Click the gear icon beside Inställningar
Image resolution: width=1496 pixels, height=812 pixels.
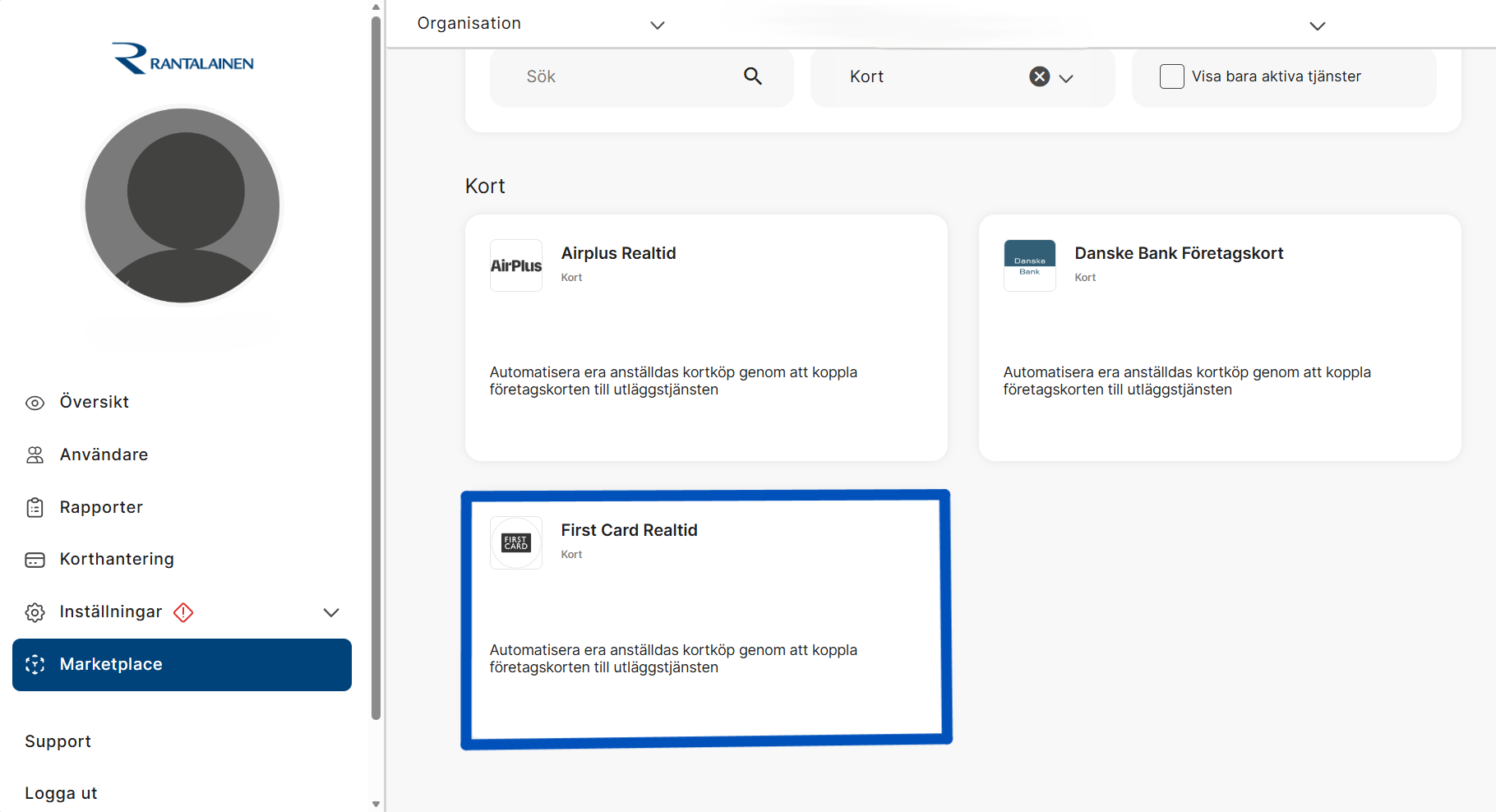pyautogui.click(x=35, y=612)
